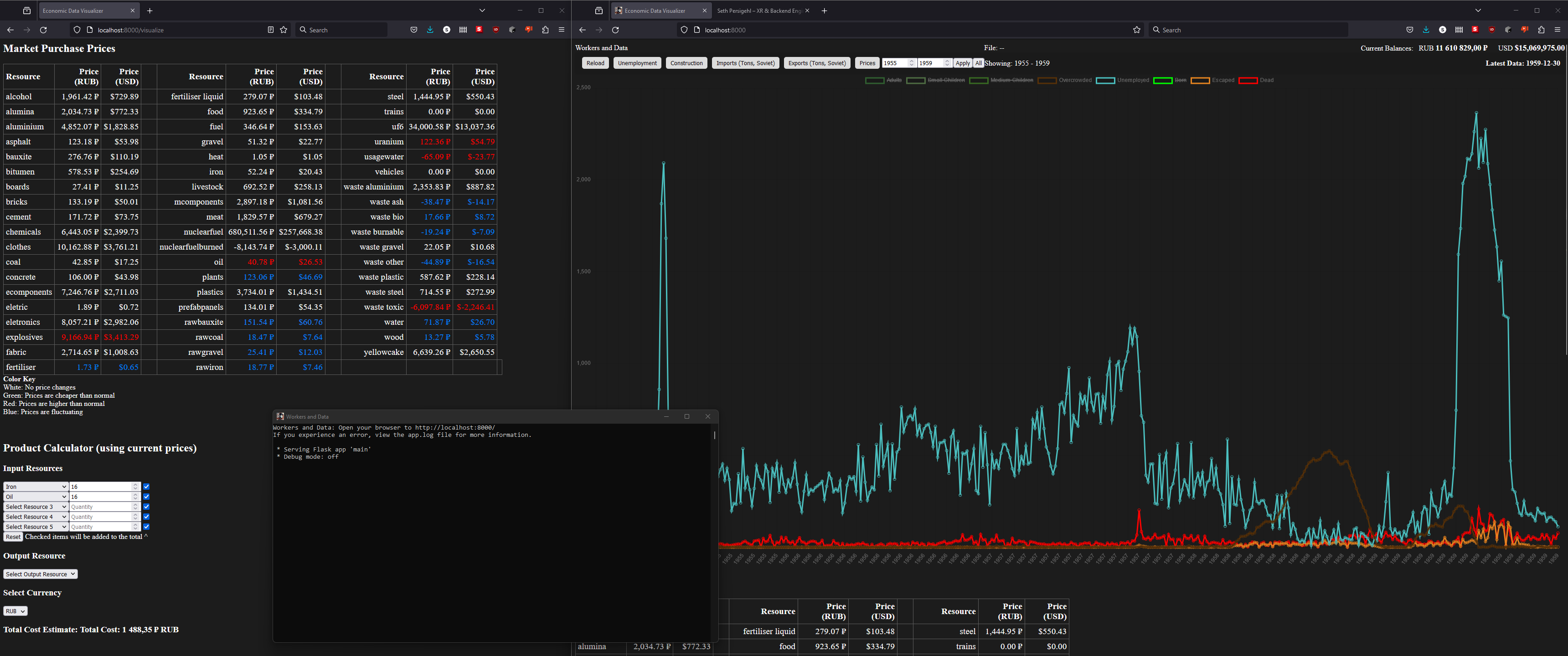Open downloads in the left browser toolbar
Viewport: 1568px width, 656px height.
430,30
